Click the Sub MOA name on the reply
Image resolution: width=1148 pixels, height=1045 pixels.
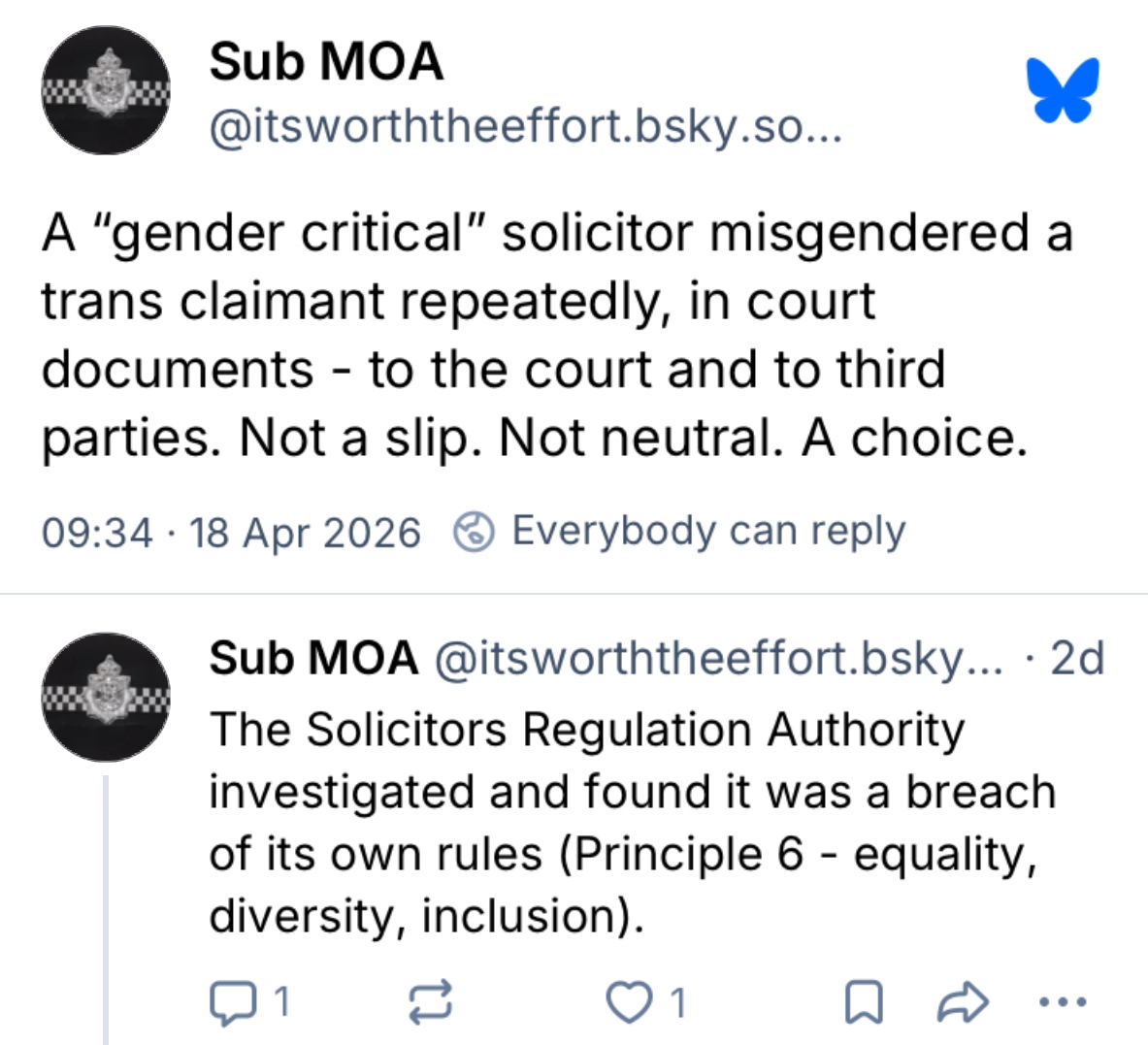313,658
